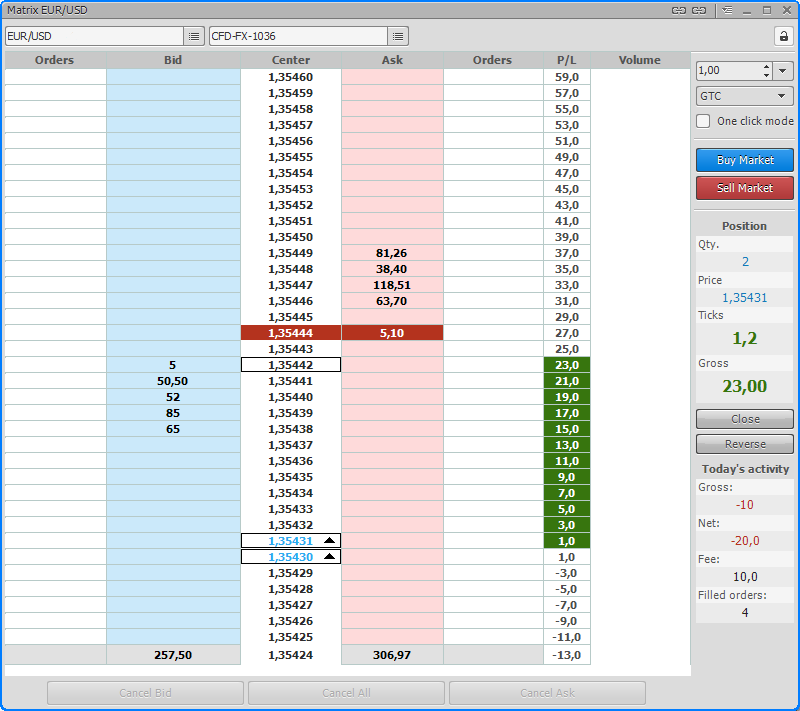
Task: Open symbol list icon beside EUR/USD field
Action: 194,36
